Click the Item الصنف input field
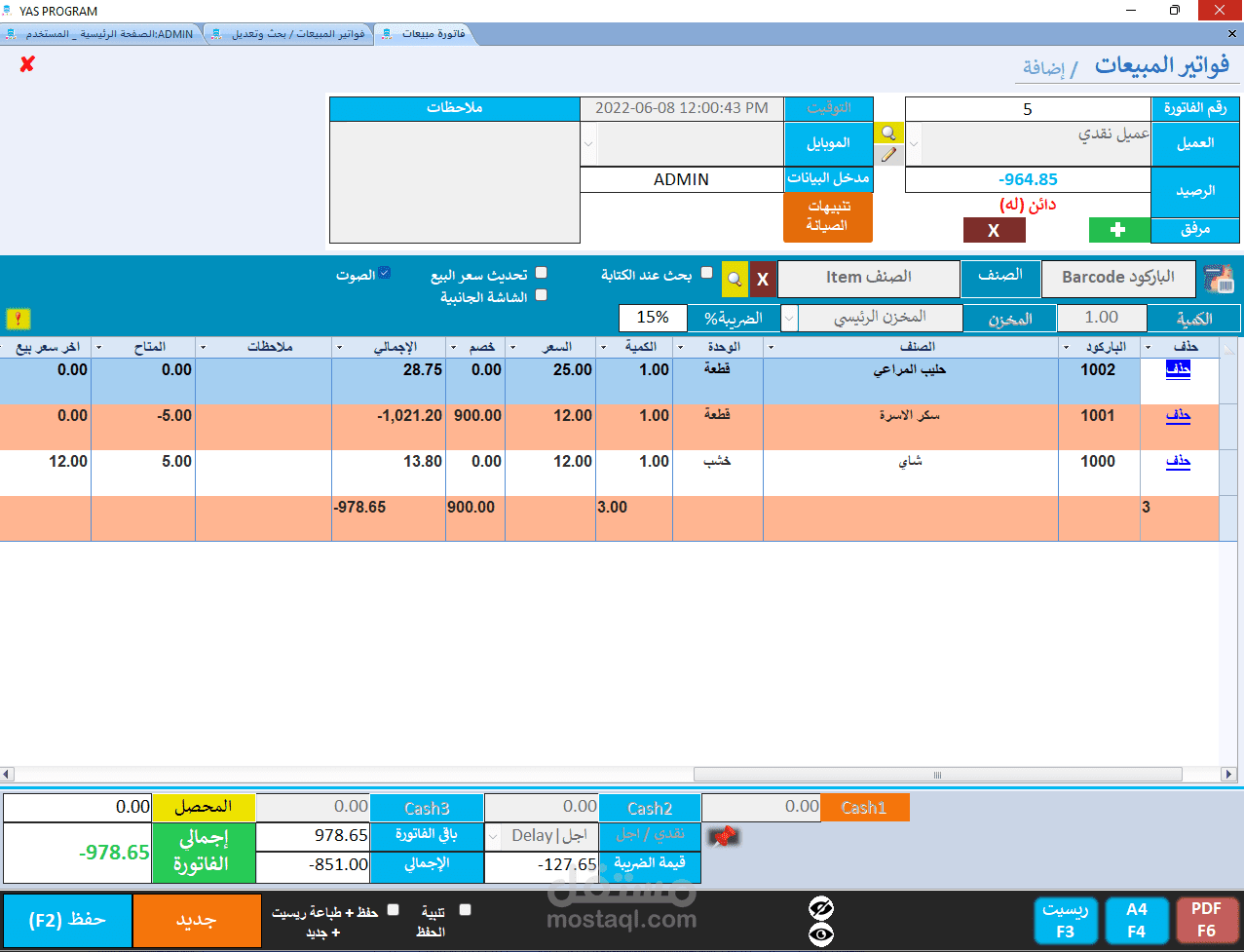 pyautogui.click(x=869, y=278)
